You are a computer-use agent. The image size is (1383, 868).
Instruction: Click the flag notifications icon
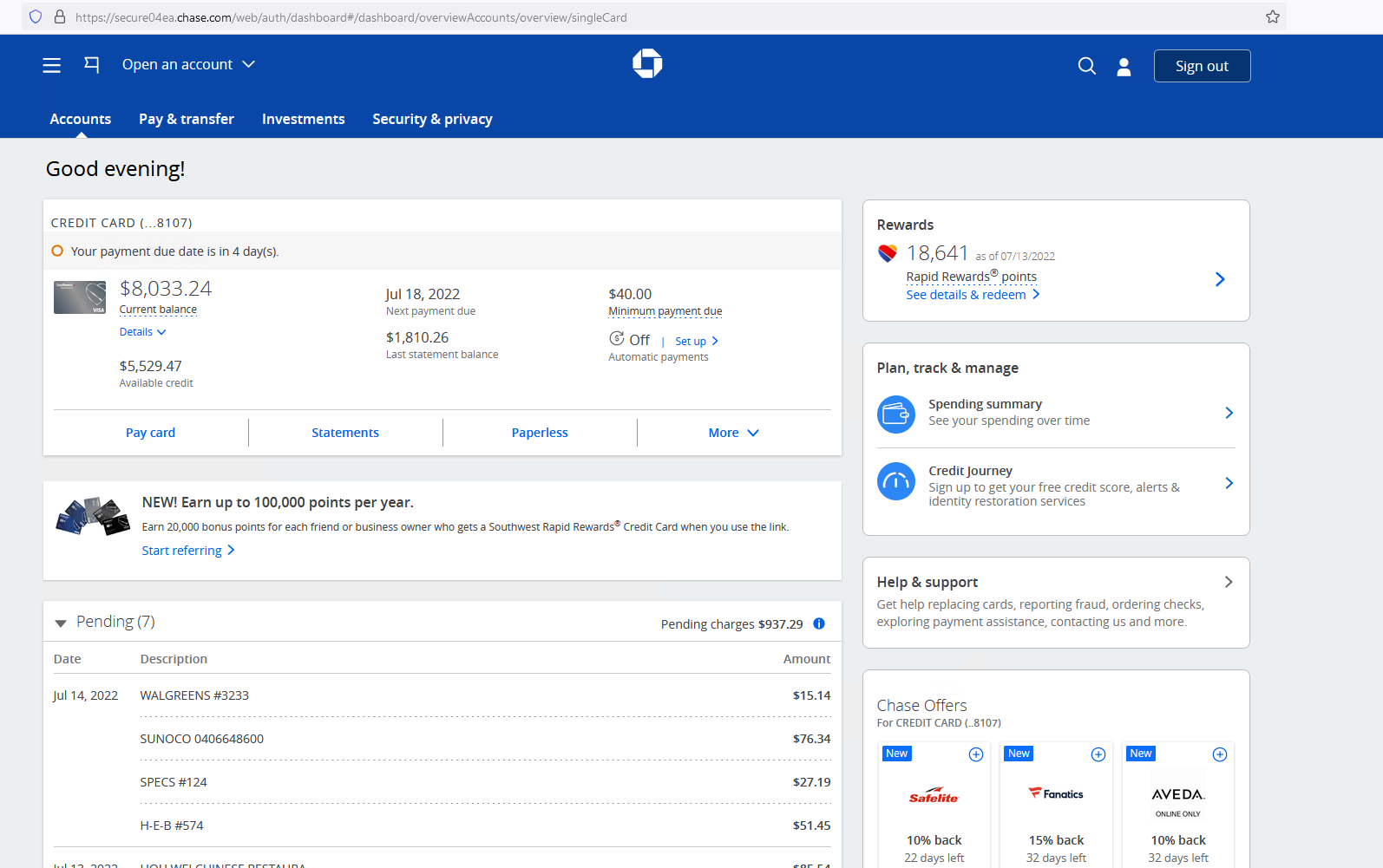point(92,64)
